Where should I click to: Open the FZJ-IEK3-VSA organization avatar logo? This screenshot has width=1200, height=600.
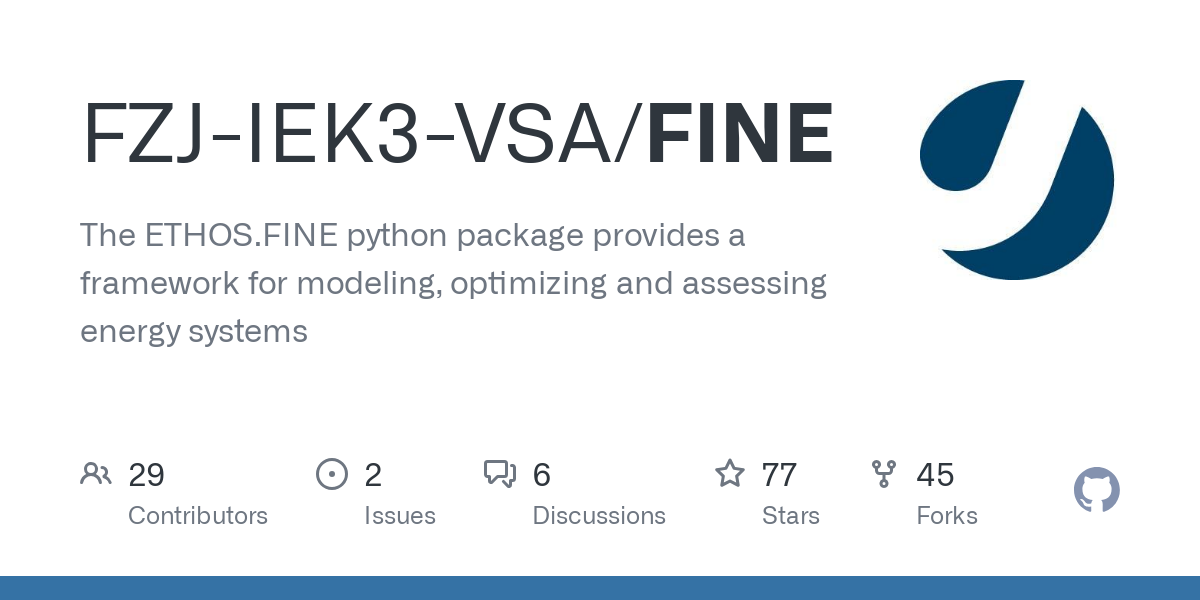click(x=1016, y=178)
